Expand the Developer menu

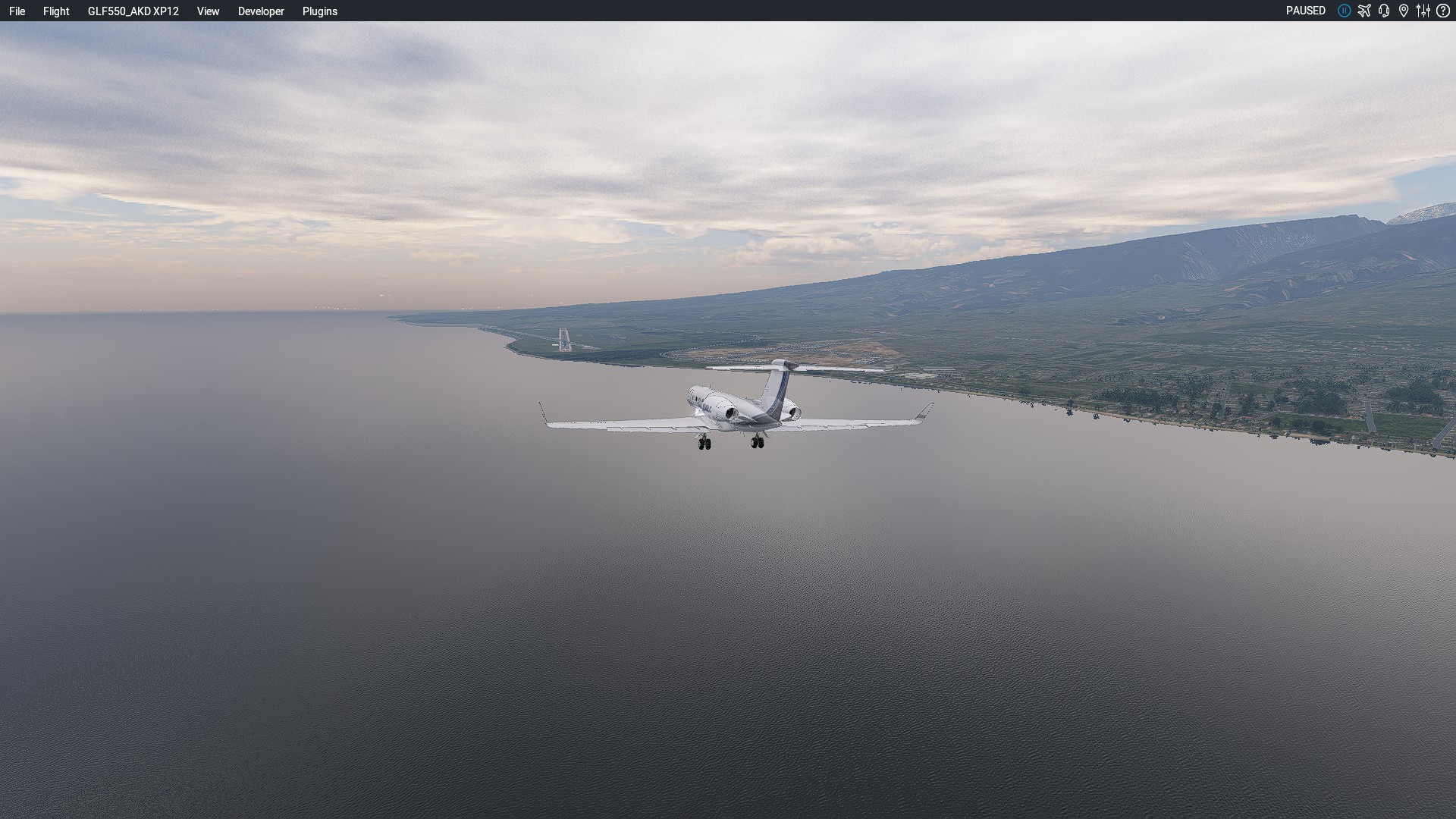(x=261, y=11)
